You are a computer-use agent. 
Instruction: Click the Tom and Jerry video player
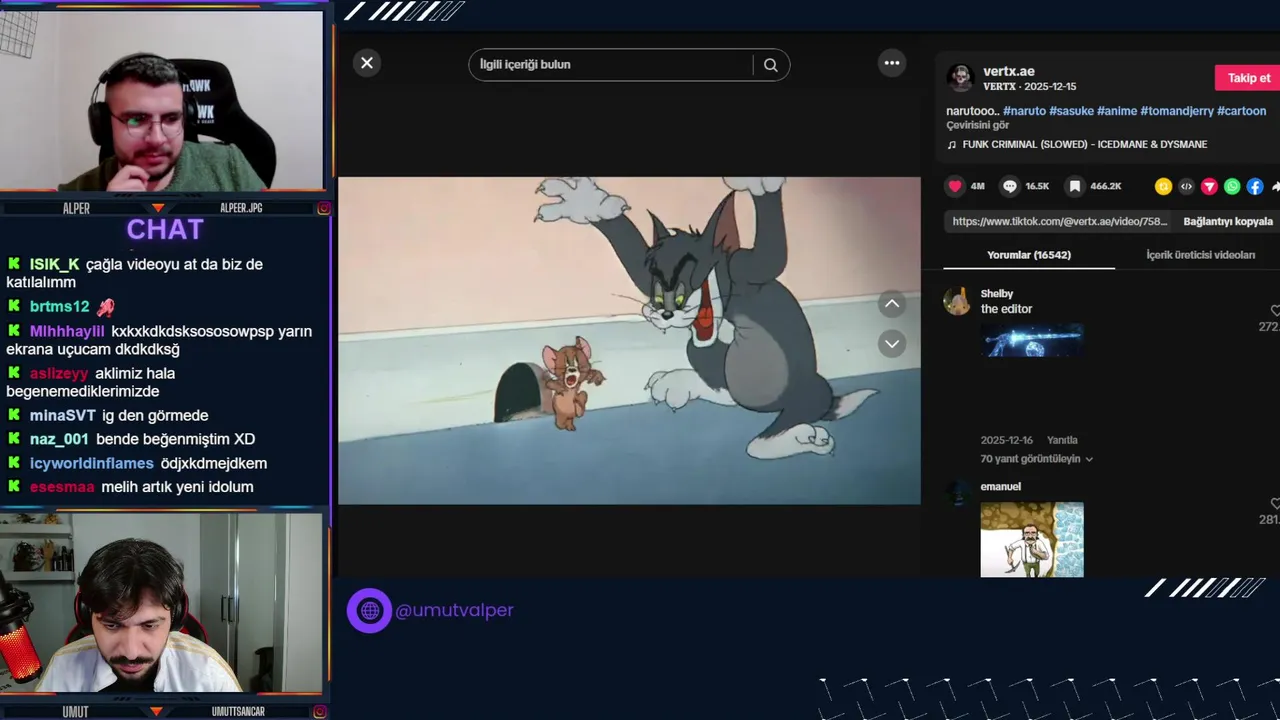click(x=629, y=341)
